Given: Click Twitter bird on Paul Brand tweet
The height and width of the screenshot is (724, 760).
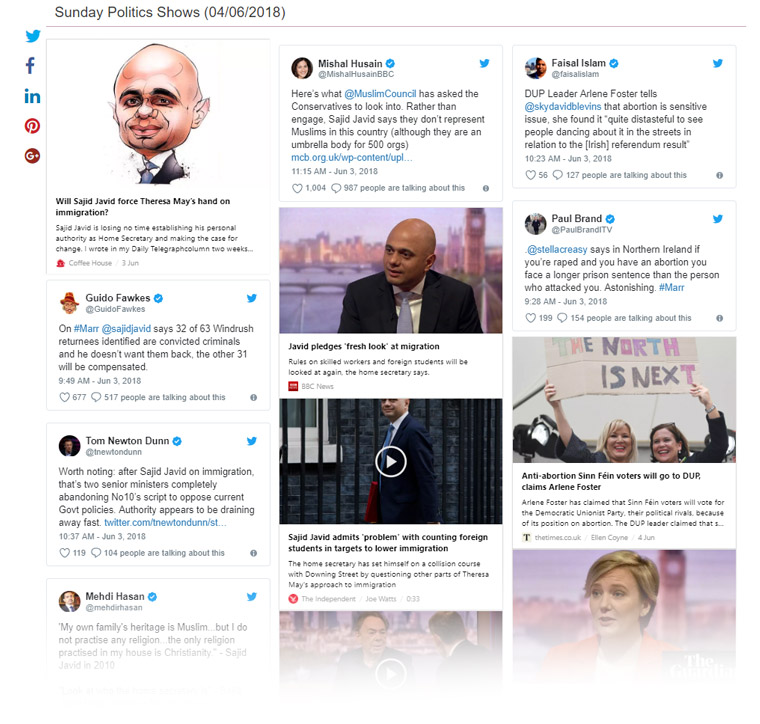Looking at the screenshot, I should [718, 219].
